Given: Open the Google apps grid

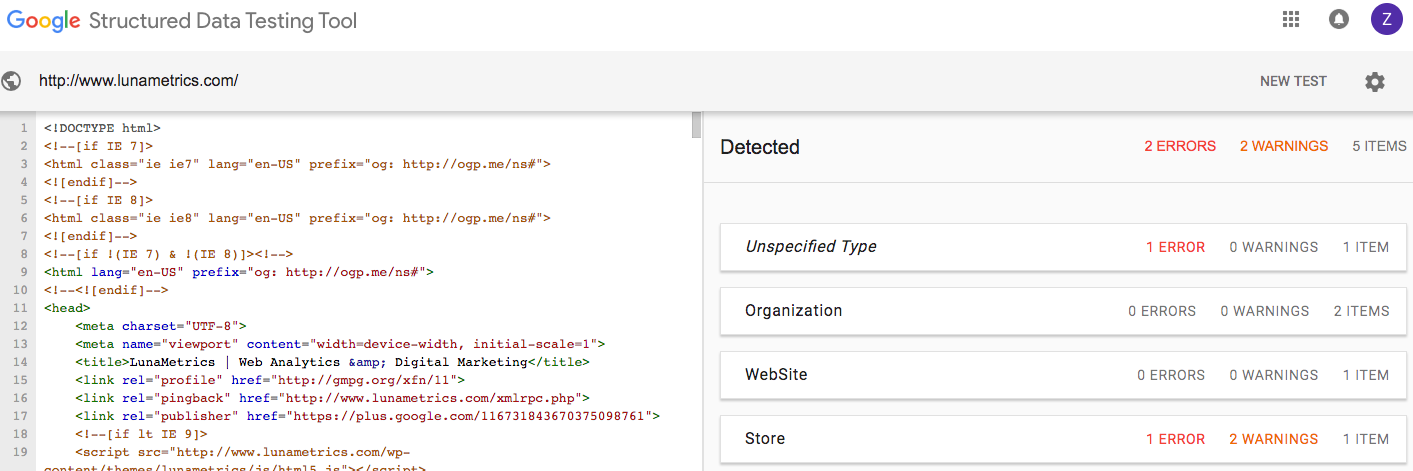Looking at the screenshot, I should click(1291, 19).
